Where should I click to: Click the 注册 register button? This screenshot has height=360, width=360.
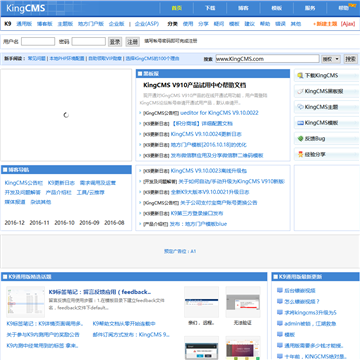click(x=132, y=42)
